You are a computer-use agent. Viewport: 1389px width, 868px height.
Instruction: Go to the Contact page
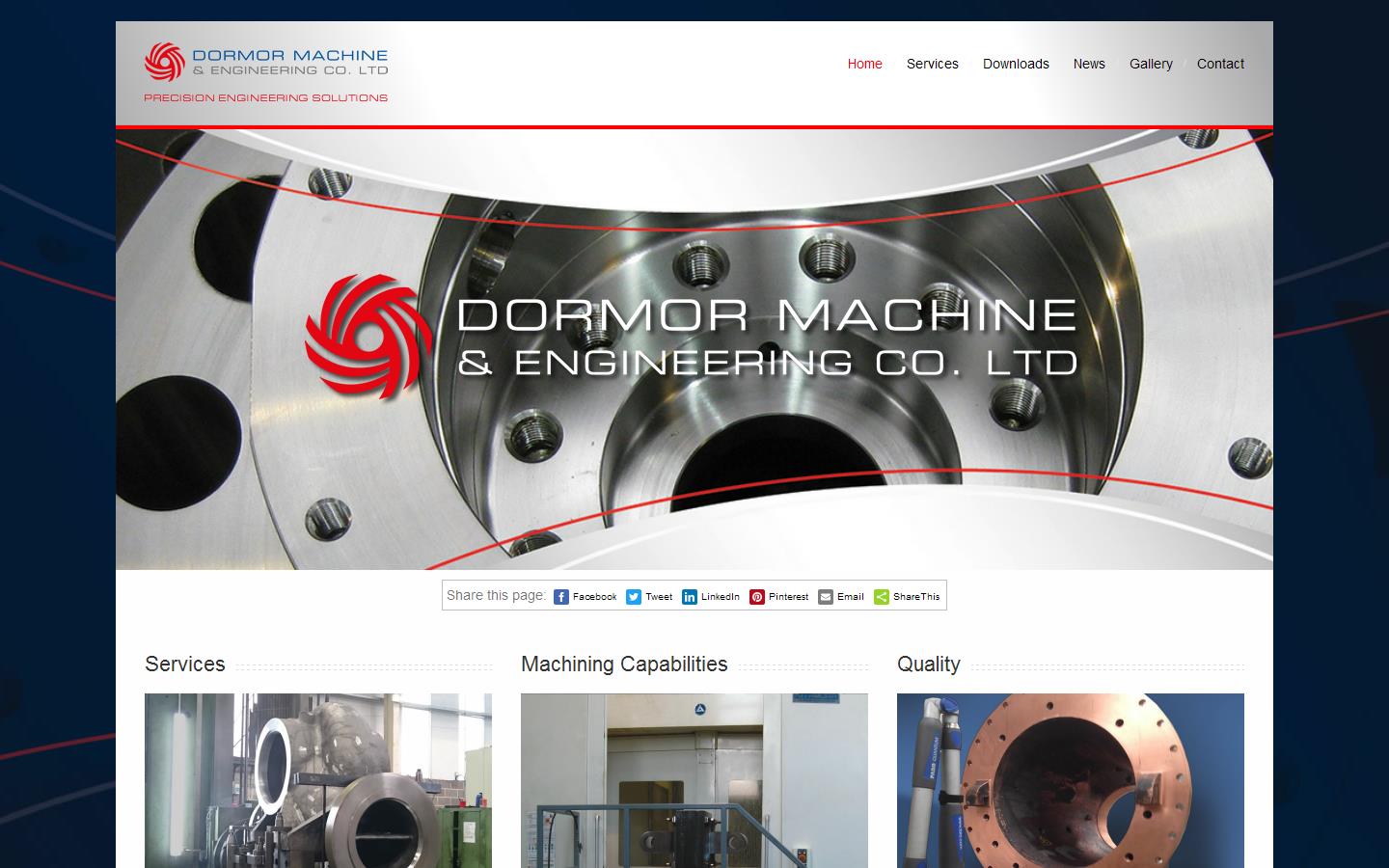click(x=1220, y=64)
